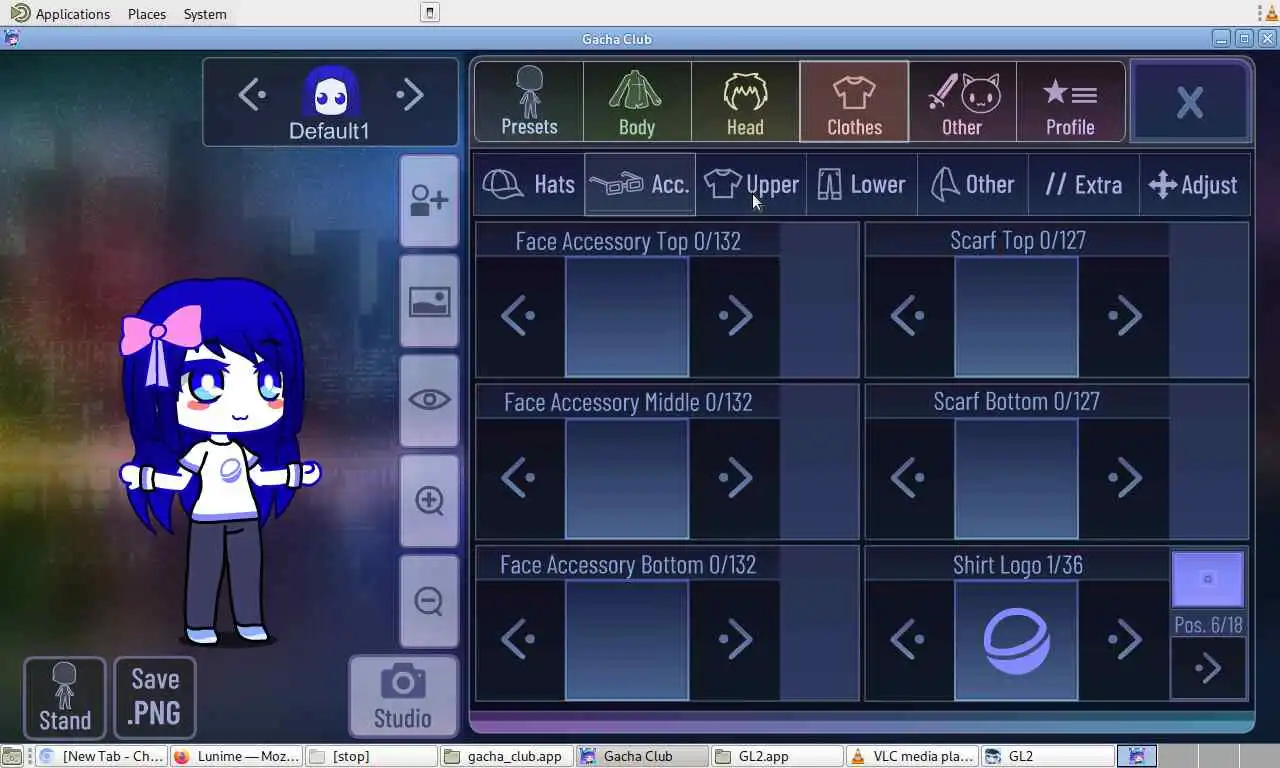
Task: Open the Head category
Action: [745, 101]
